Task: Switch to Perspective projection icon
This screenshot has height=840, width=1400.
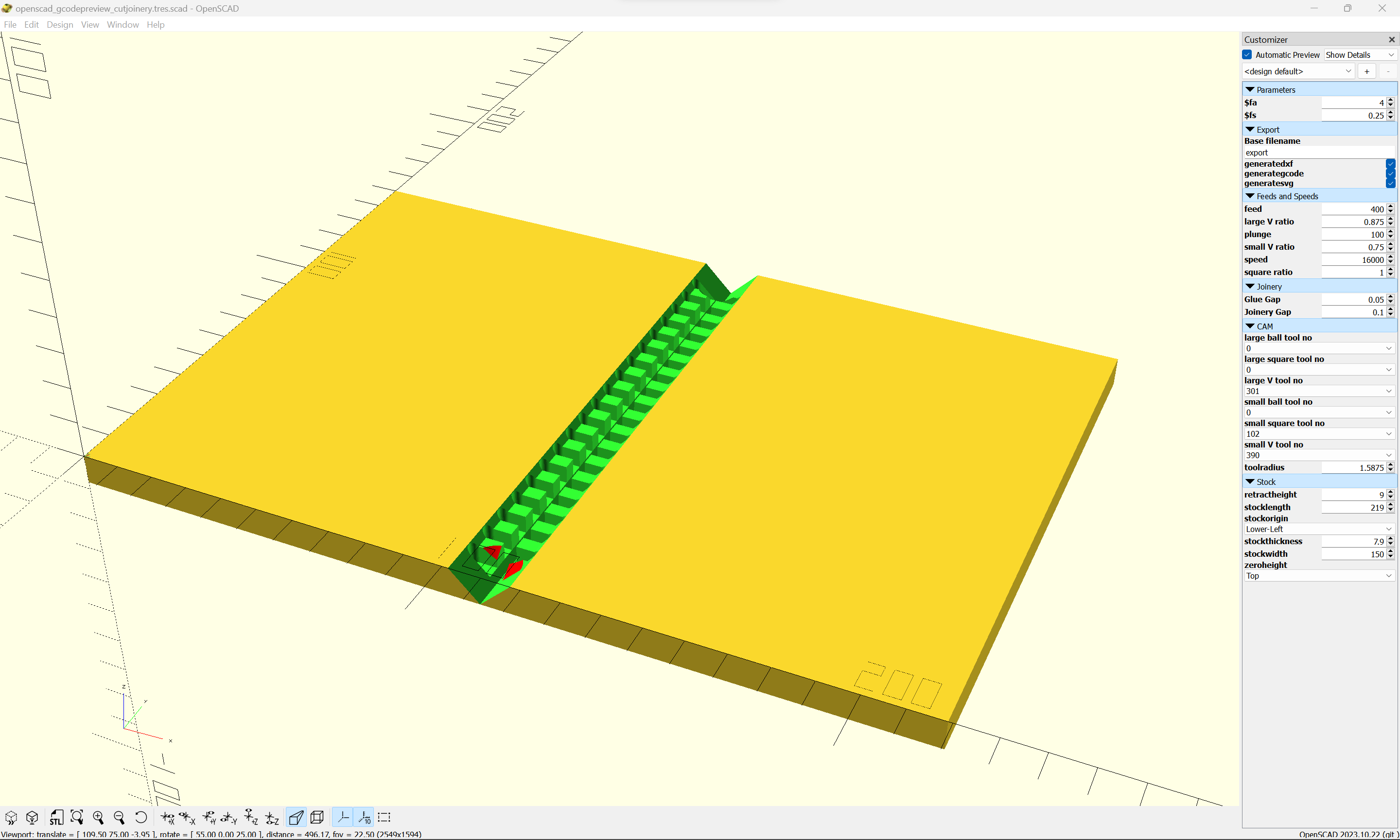Action: coord(296,817)
